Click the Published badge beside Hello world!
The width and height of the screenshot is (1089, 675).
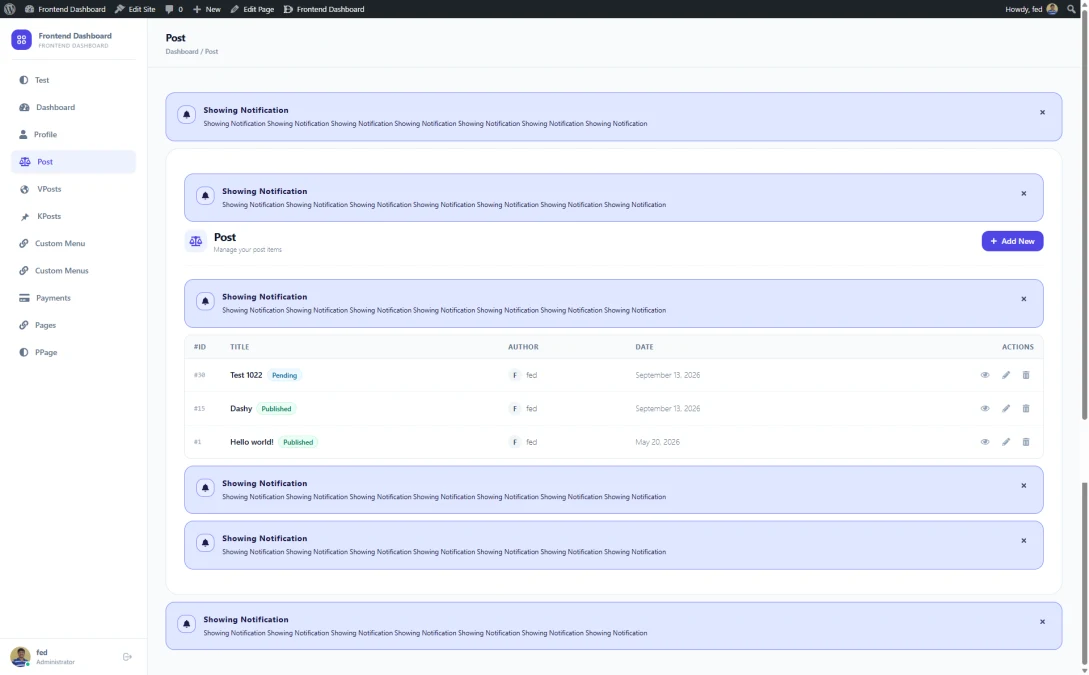point(298,442)
